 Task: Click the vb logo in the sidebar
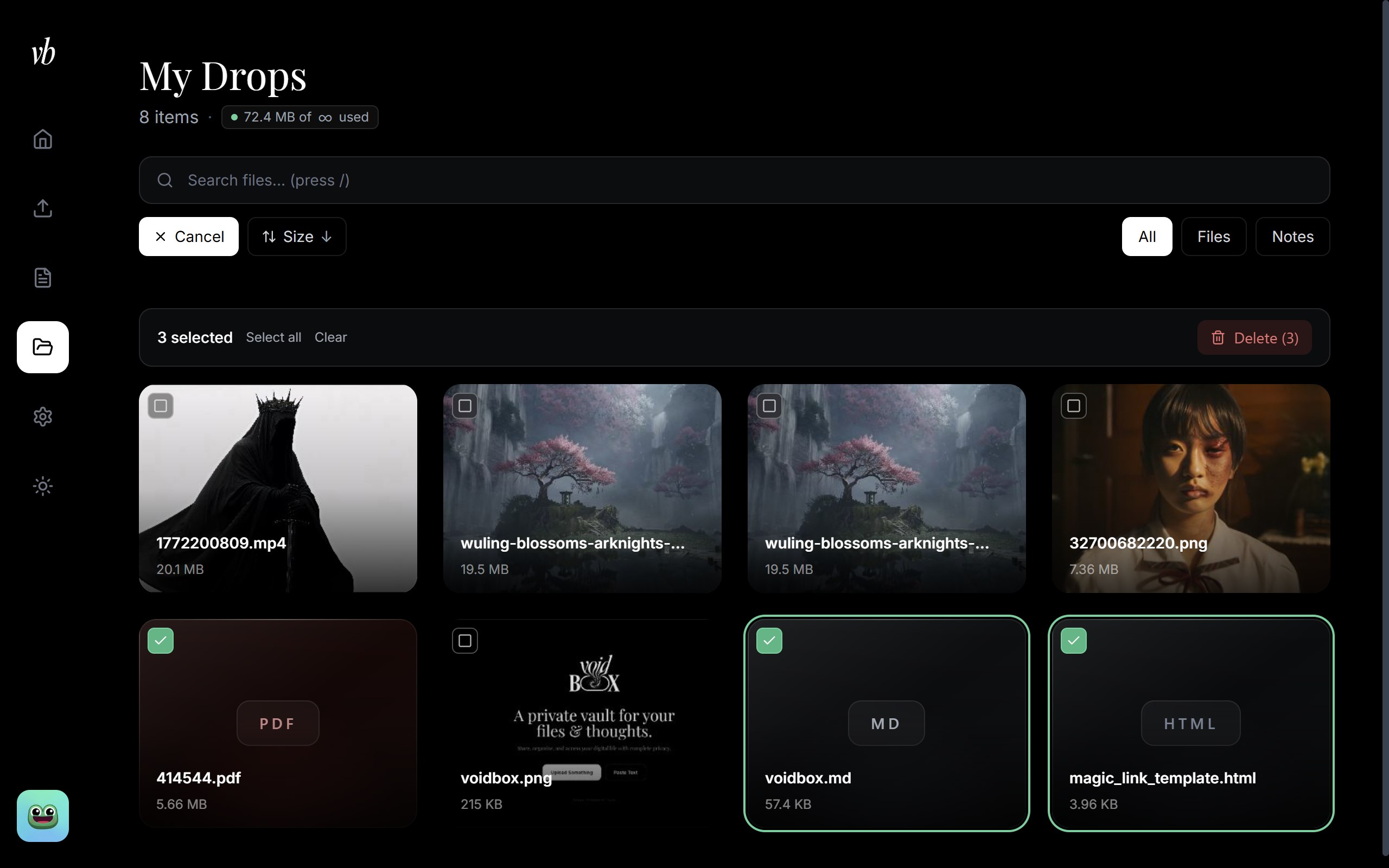coord(43,52)
